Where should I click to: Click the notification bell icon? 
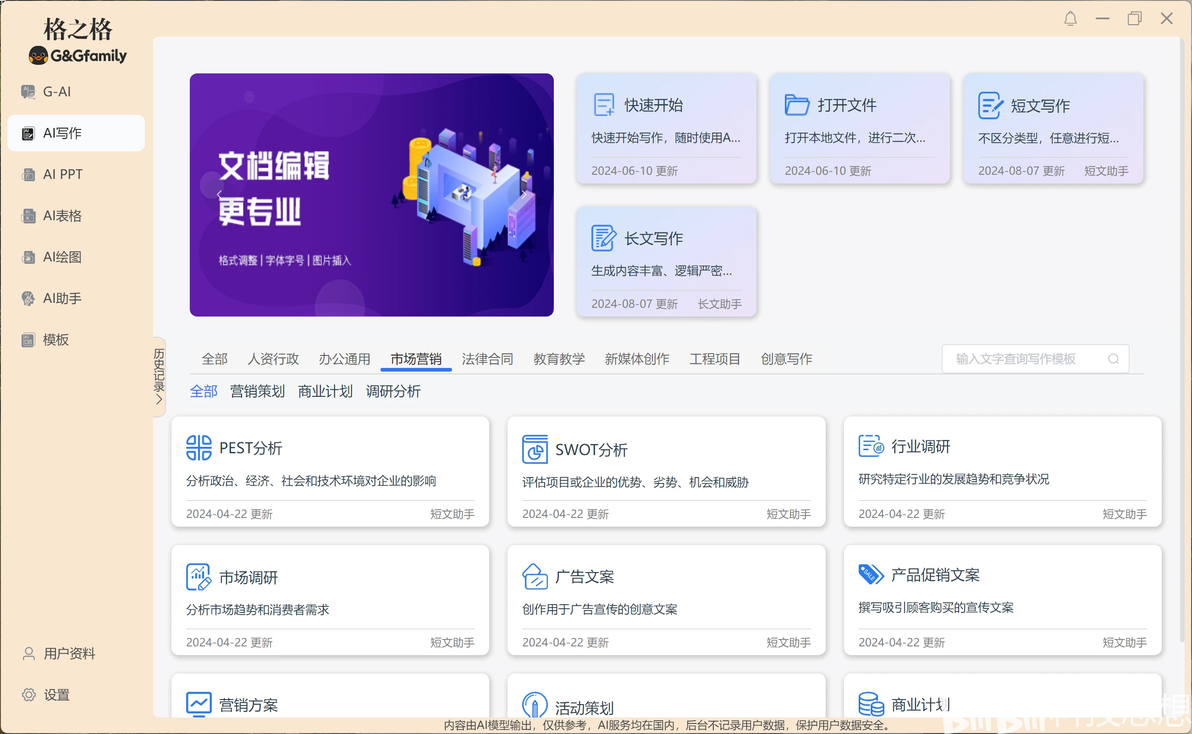tap(1070, 18)
